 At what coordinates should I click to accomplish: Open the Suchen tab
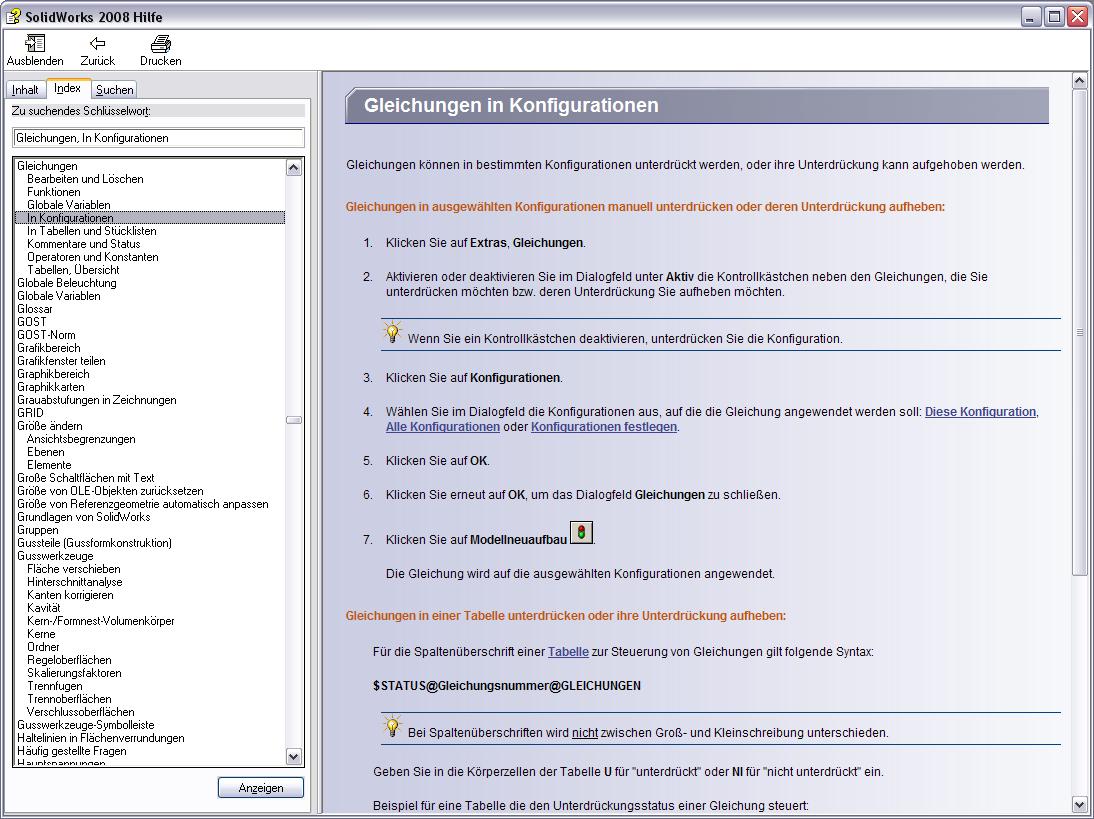[114, 90]
